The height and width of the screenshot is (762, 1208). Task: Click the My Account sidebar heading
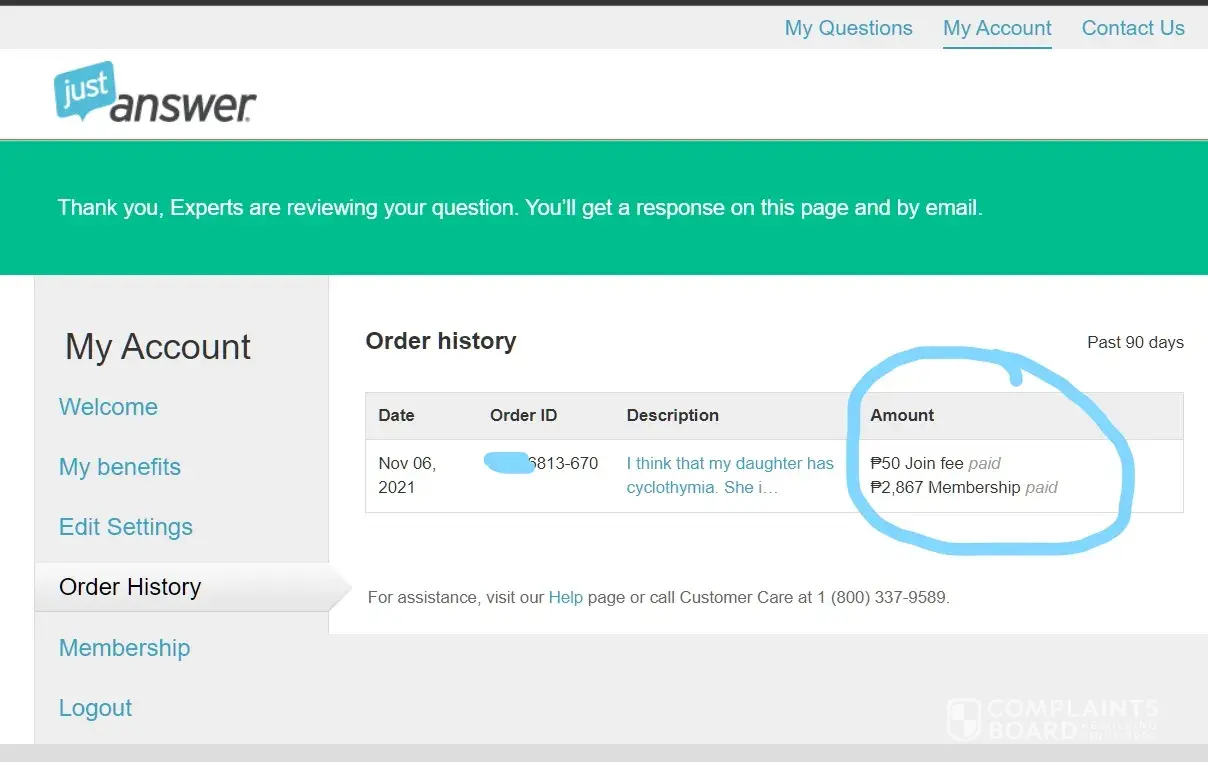point(158,347)
